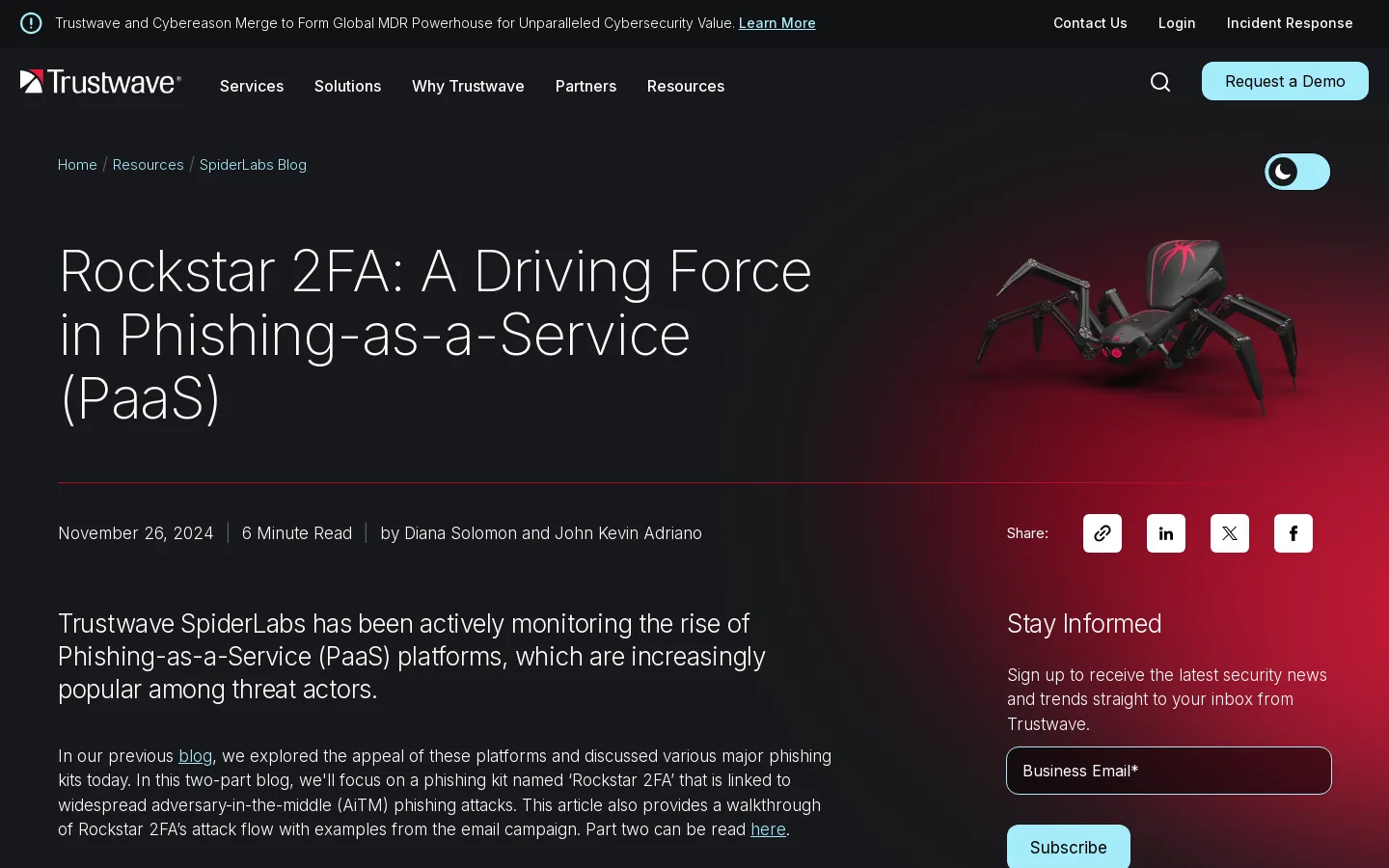Copy article link via the chain icon
The width and height of the screenshot is (1389, 868).
(x=1103, y=533)
